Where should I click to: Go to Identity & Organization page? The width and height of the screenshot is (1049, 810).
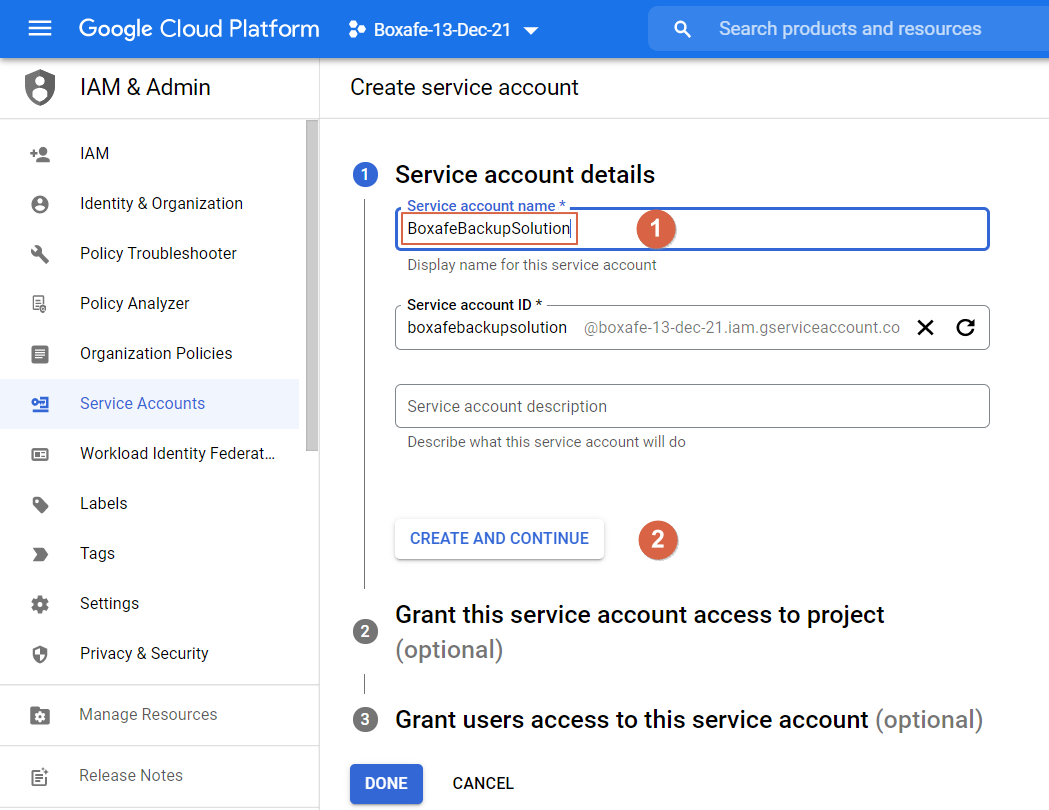click(x=161, y=204)
